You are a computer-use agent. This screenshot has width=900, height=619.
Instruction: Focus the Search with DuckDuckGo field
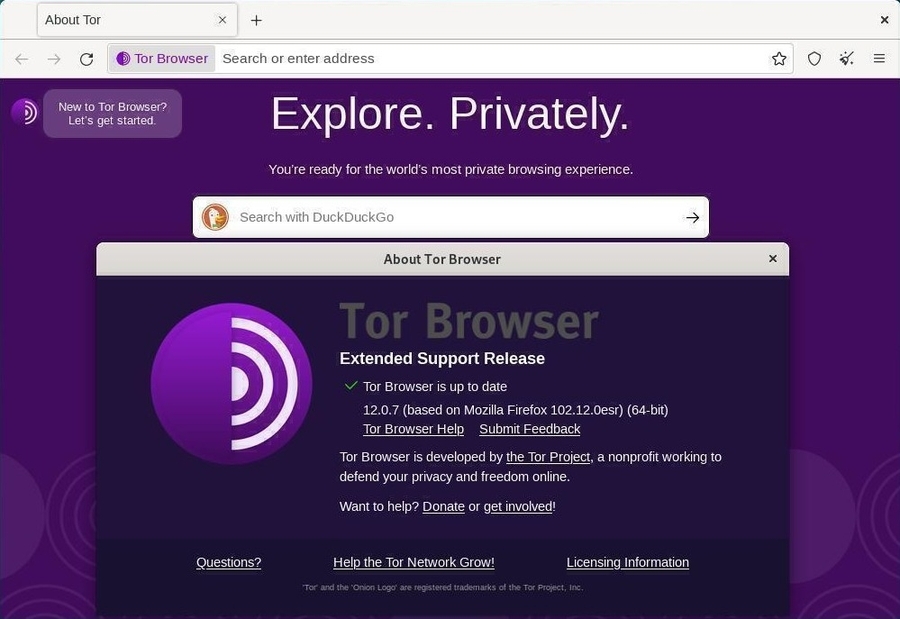pos(451,217)
